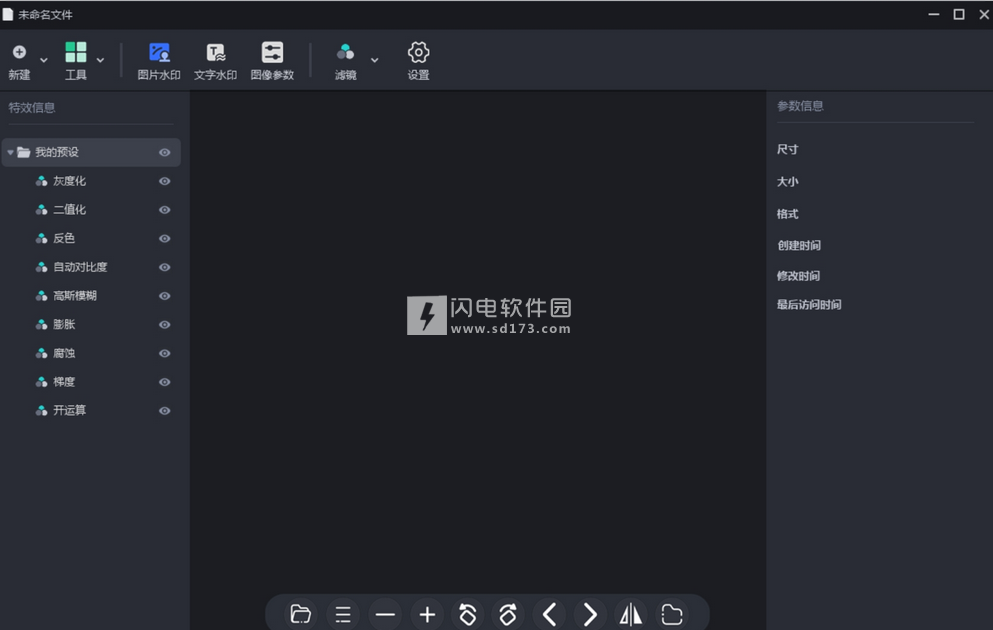Open the 文字水印 text watermark tool

[x=215, y=61]
